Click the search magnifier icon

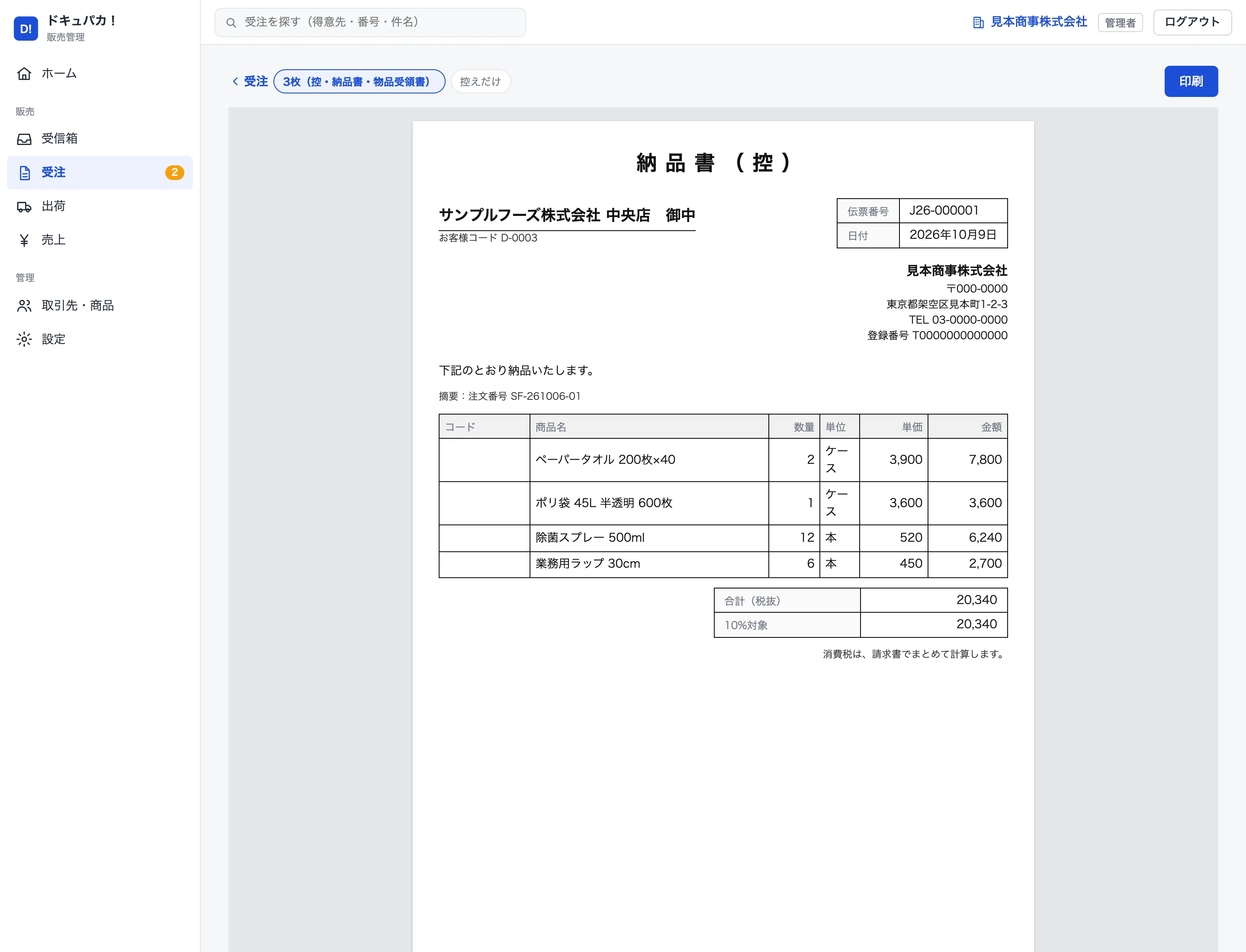click(231, 23)
